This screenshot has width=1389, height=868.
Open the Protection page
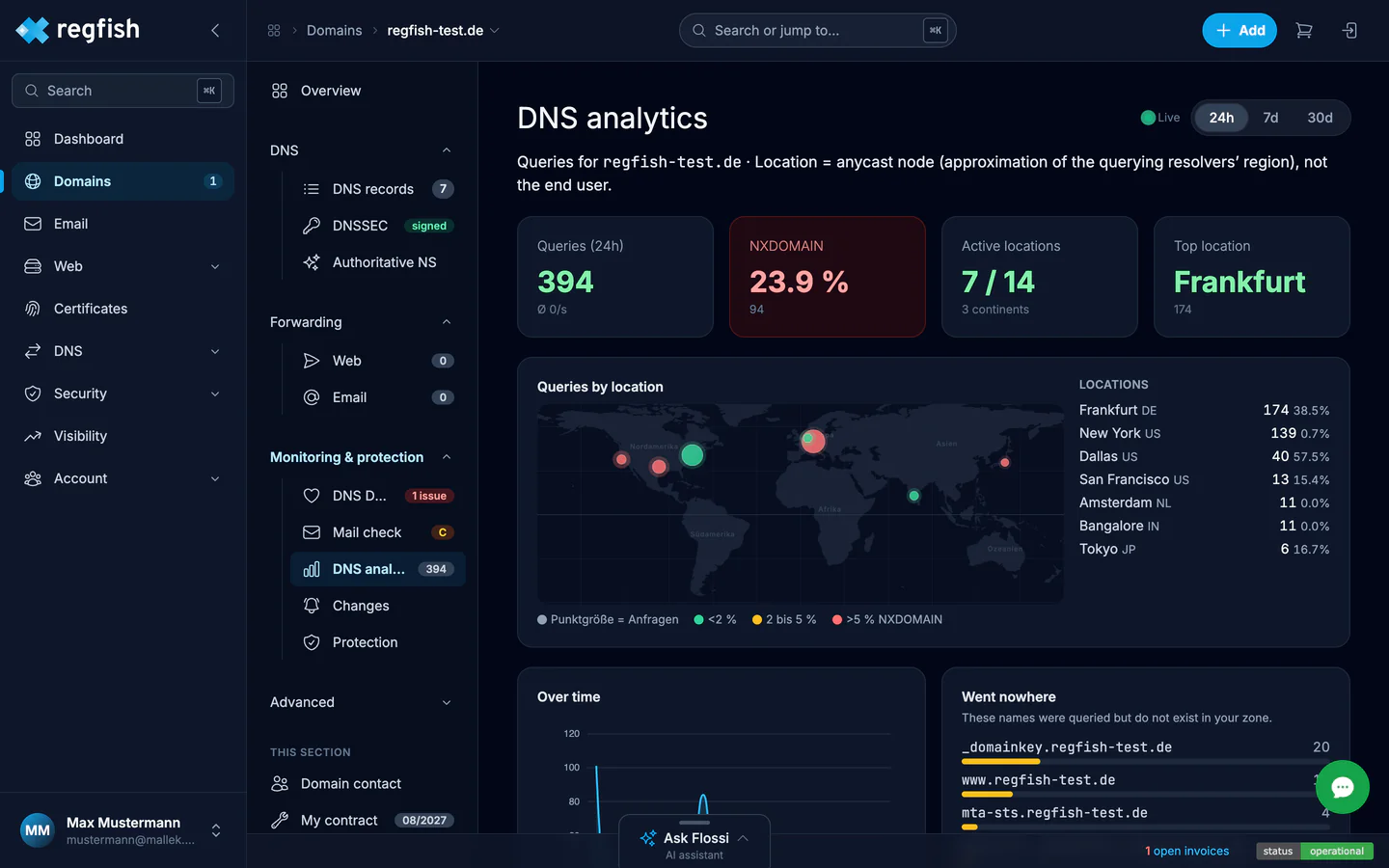click(377, 642)
